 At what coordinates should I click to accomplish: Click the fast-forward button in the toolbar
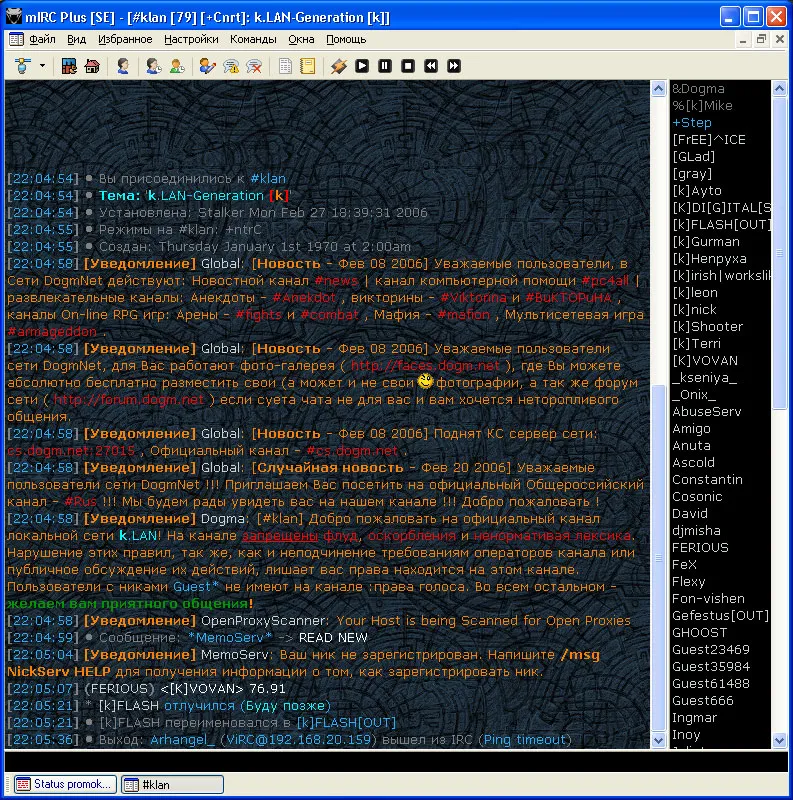[454, 66]
